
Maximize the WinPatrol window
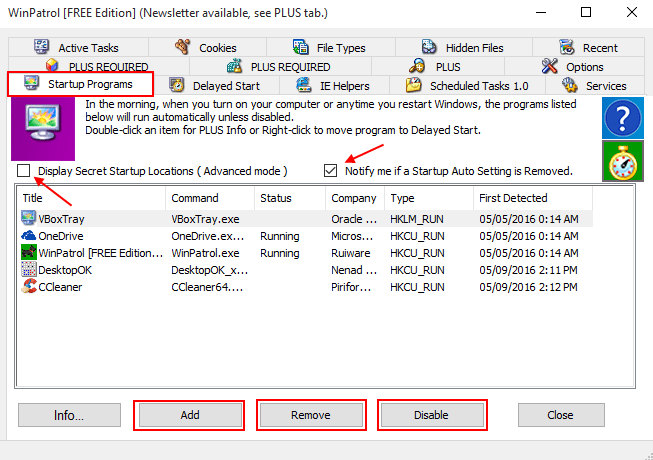point(586,12)
